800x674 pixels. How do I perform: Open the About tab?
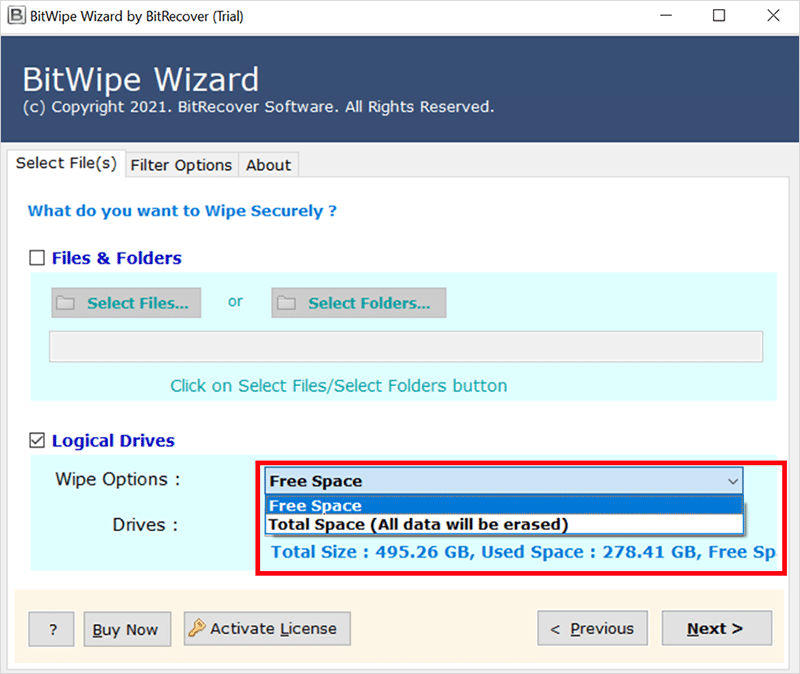268,165
